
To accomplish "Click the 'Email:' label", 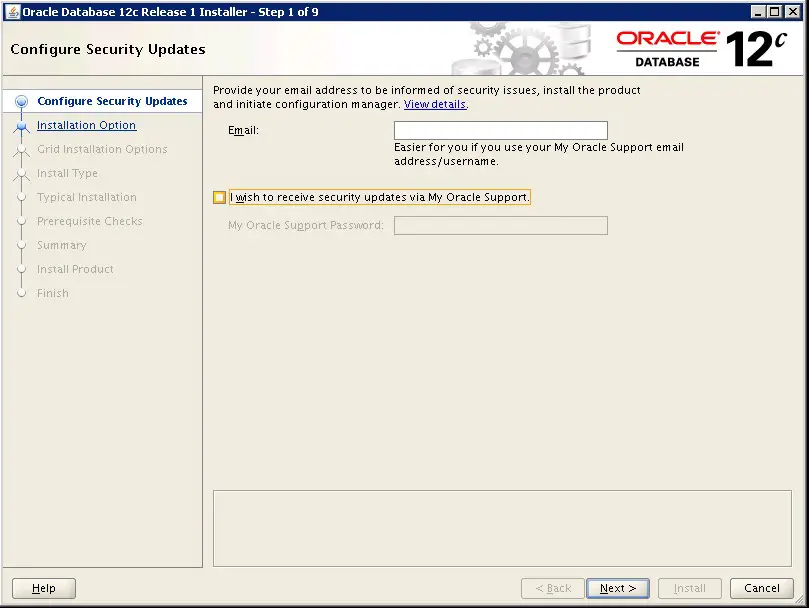I will [243, 130].
